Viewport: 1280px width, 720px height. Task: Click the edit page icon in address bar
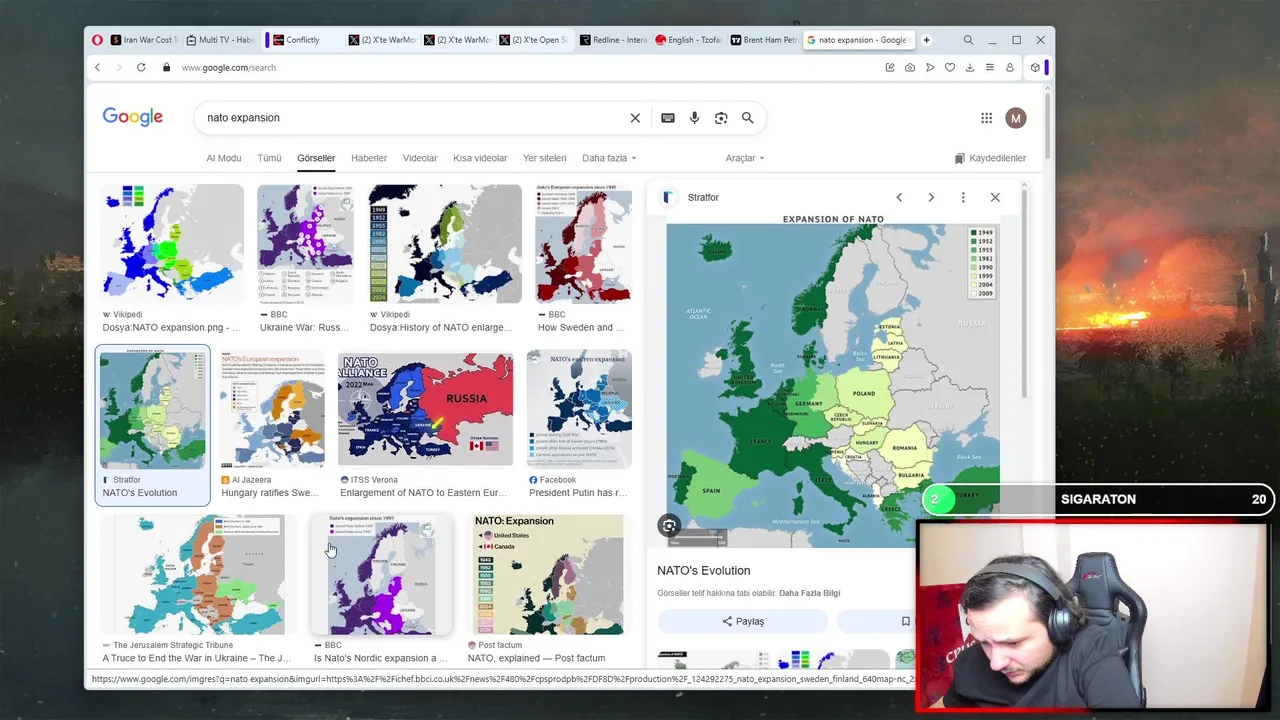click(x=889, y=67)
